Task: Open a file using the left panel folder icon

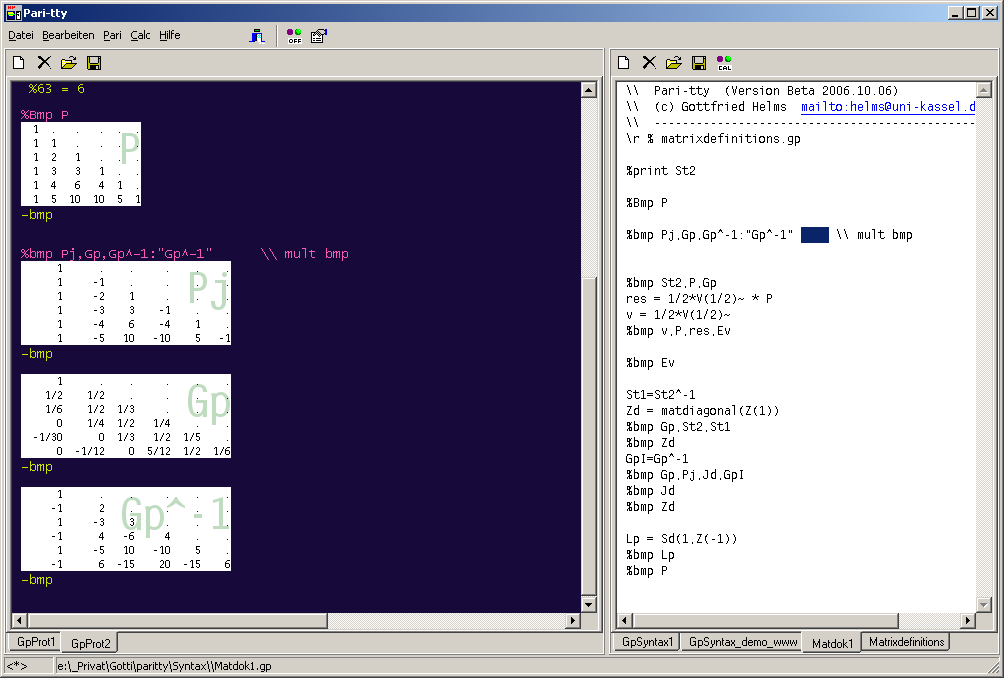Action: 68,63
